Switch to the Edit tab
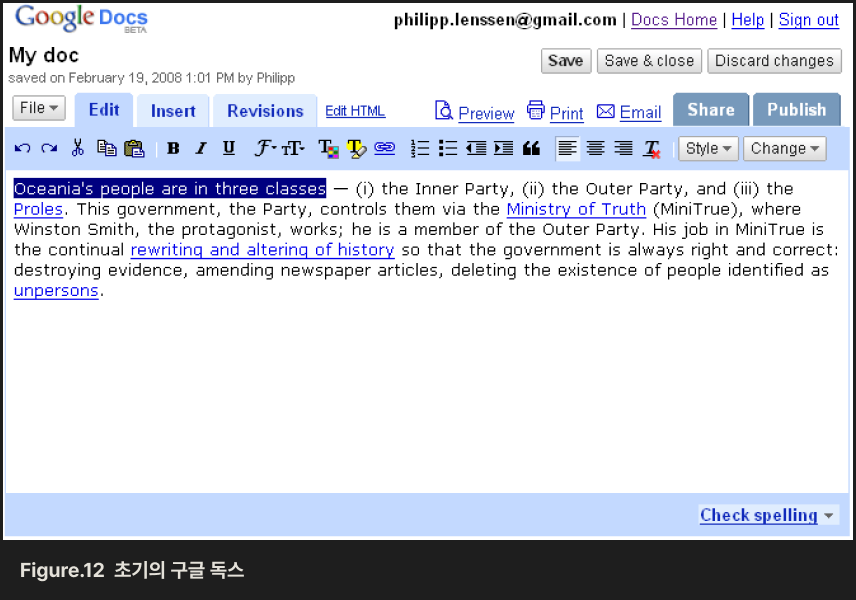This screenshot has width=856, height=600. pos(104,110)
